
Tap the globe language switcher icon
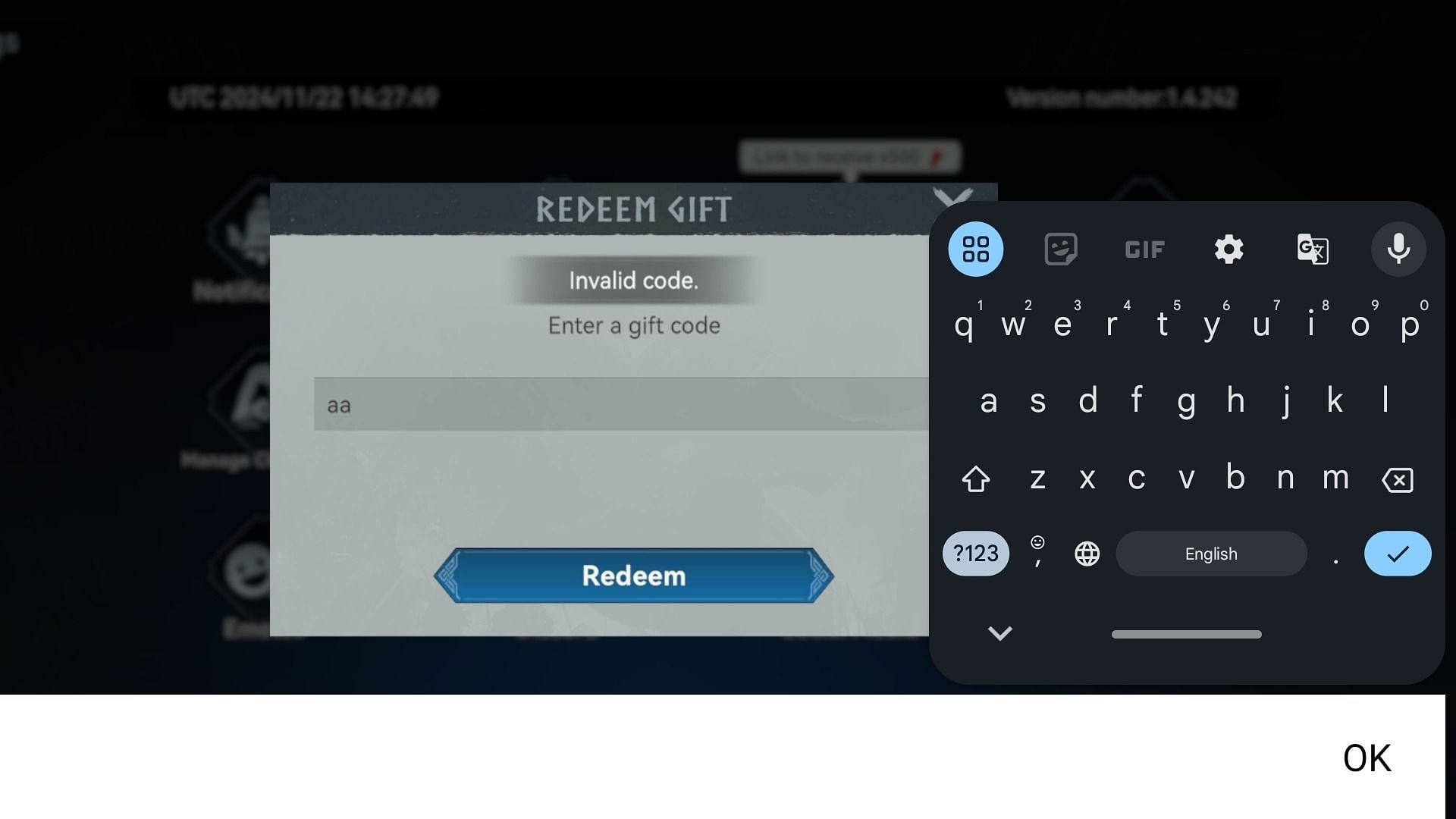(x=1086, y=553)
